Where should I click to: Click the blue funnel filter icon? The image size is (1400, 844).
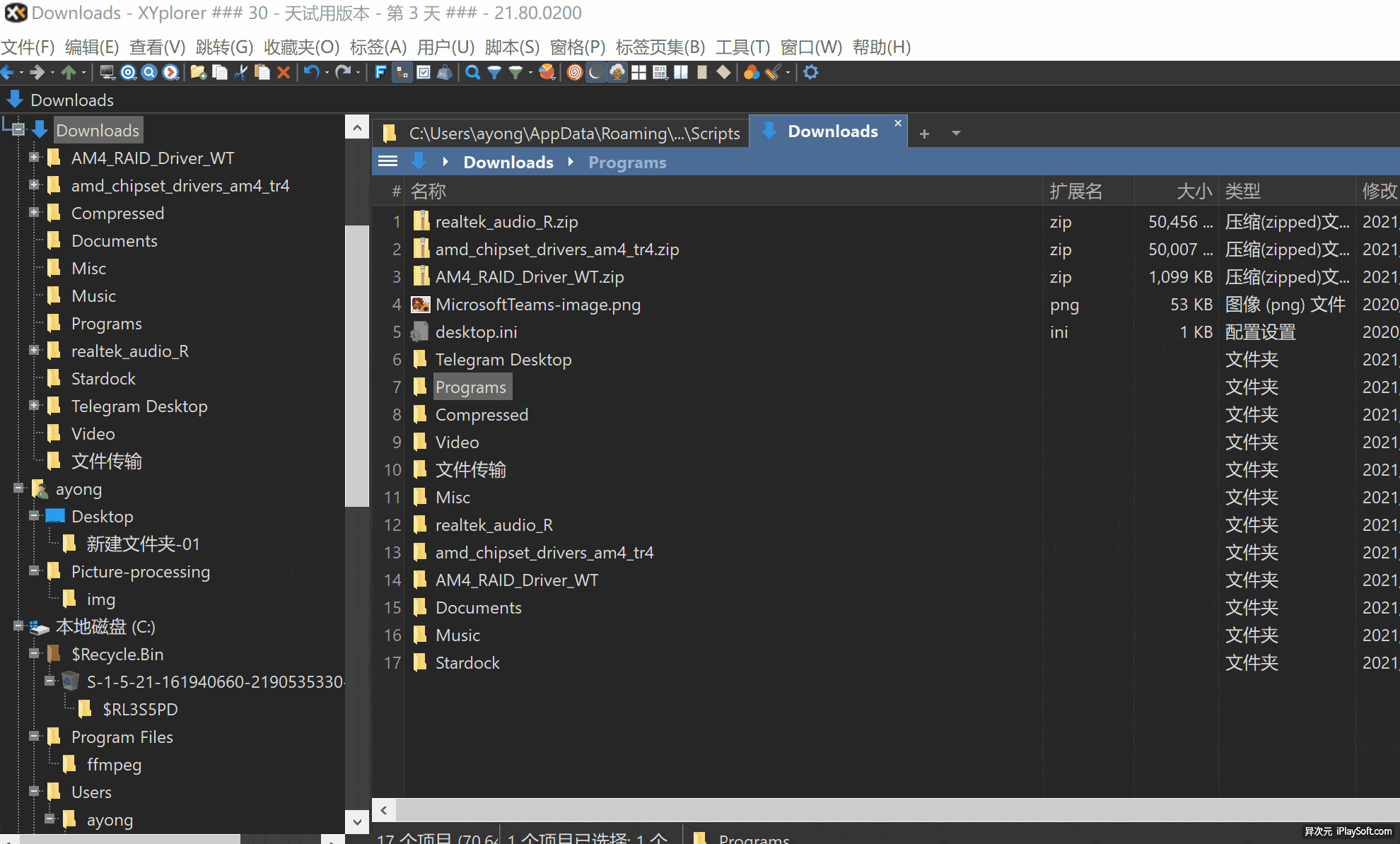pyautogui.click(x=494, y=72)
